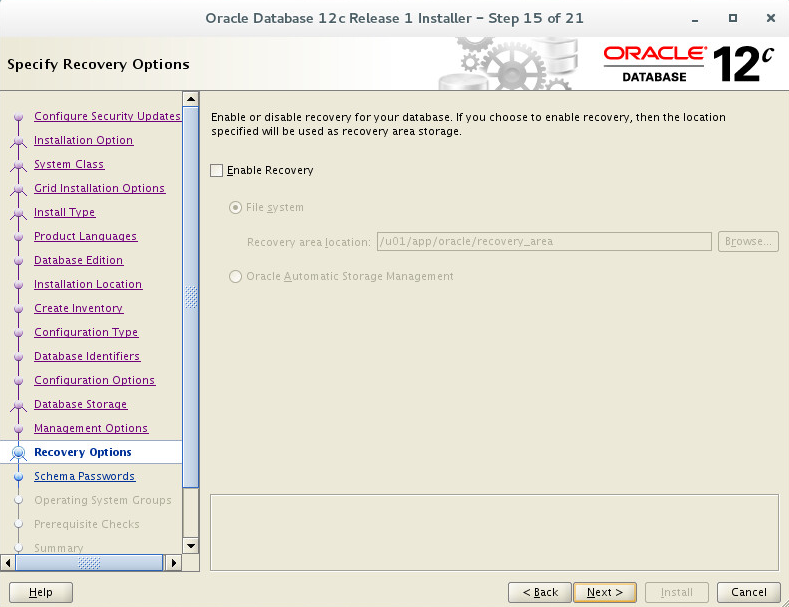Viewport: 789px width, 607px height.
Task: Click the step bullet beside Prerequisite Checks
Action: tap(19, 524)
